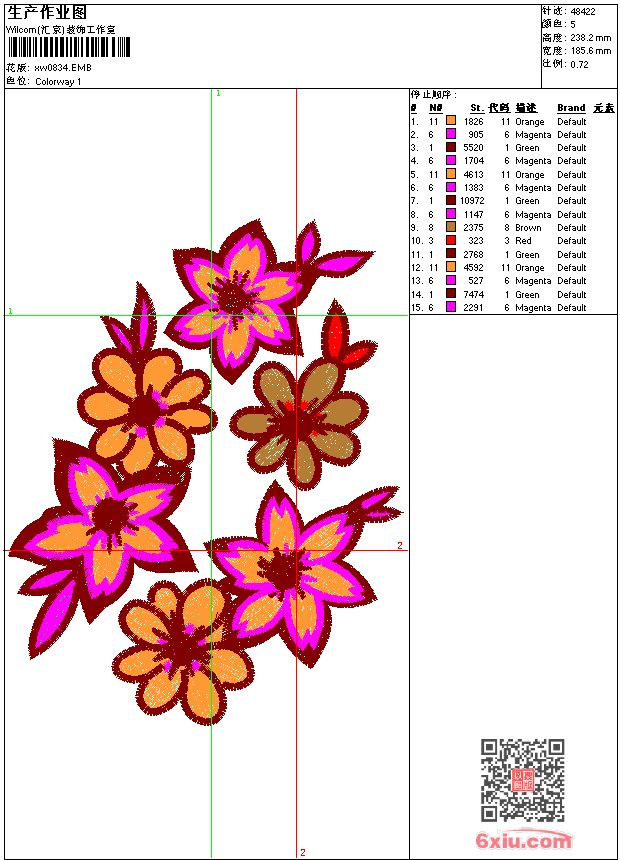This screenshot has height=860, width=620.
Task: Click the St. column header
Action: pyautogui.click(x=477, y=108)
